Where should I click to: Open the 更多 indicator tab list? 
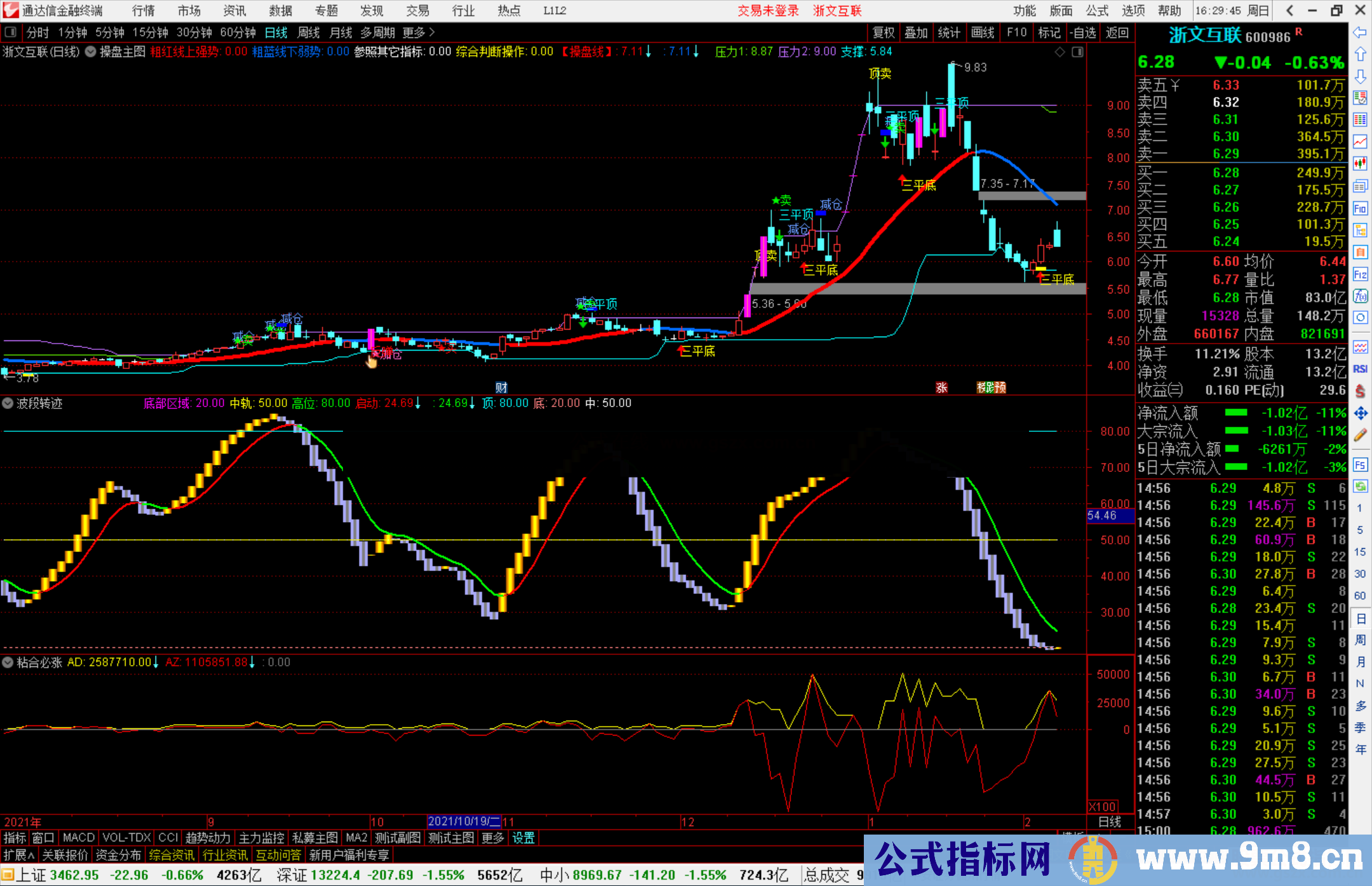pyautogui.click(x=493, y=838)
